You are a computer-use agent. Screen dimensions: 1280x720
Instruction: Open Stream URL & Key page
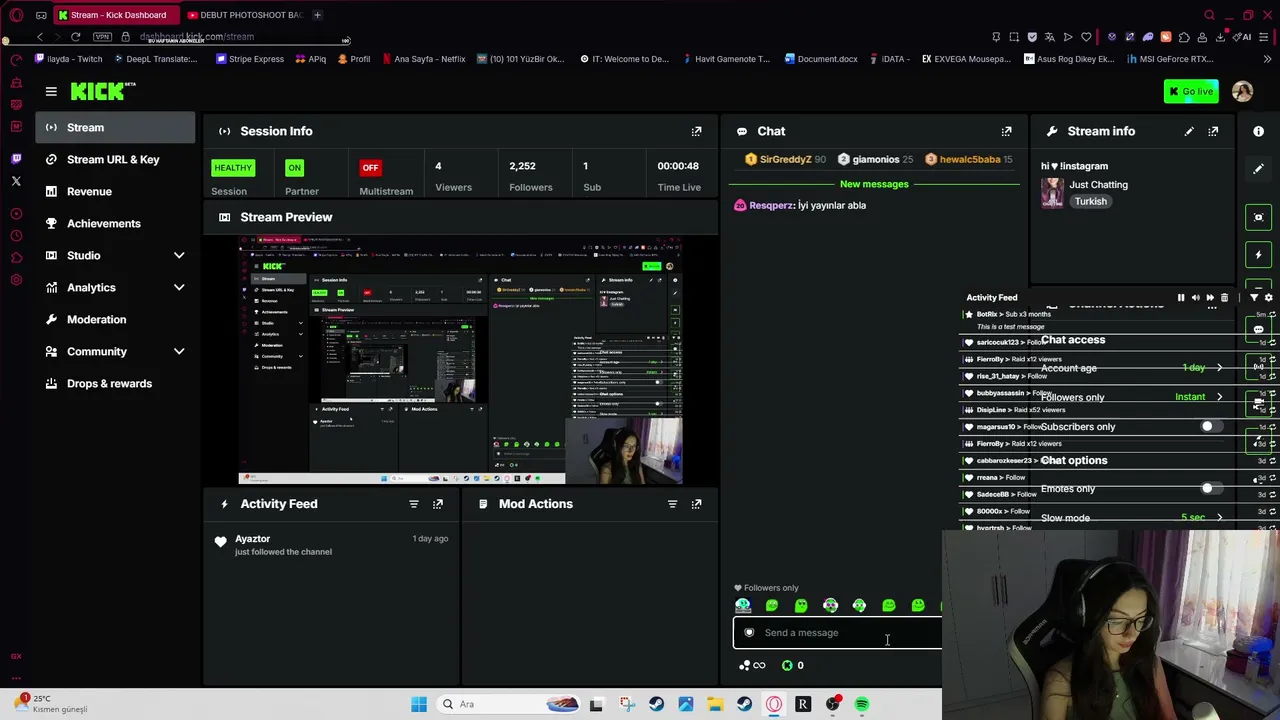click(x=115, y=160)
